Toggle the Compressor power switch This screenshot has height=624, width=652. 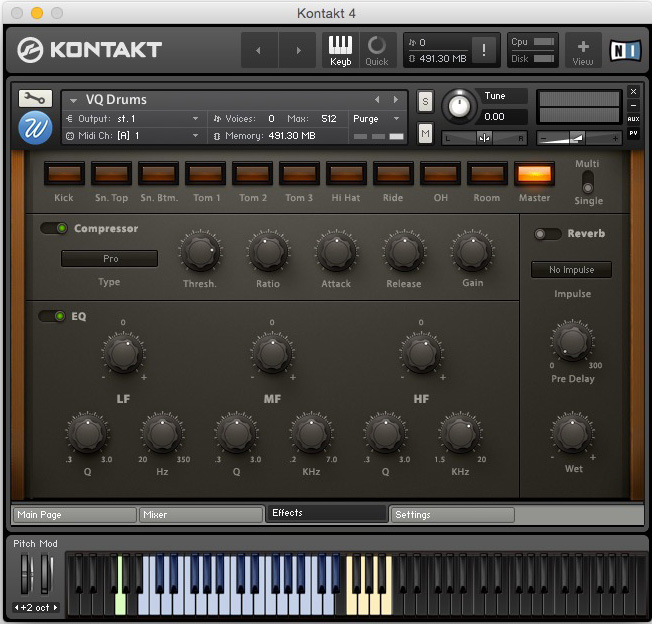tap(54, 229)
